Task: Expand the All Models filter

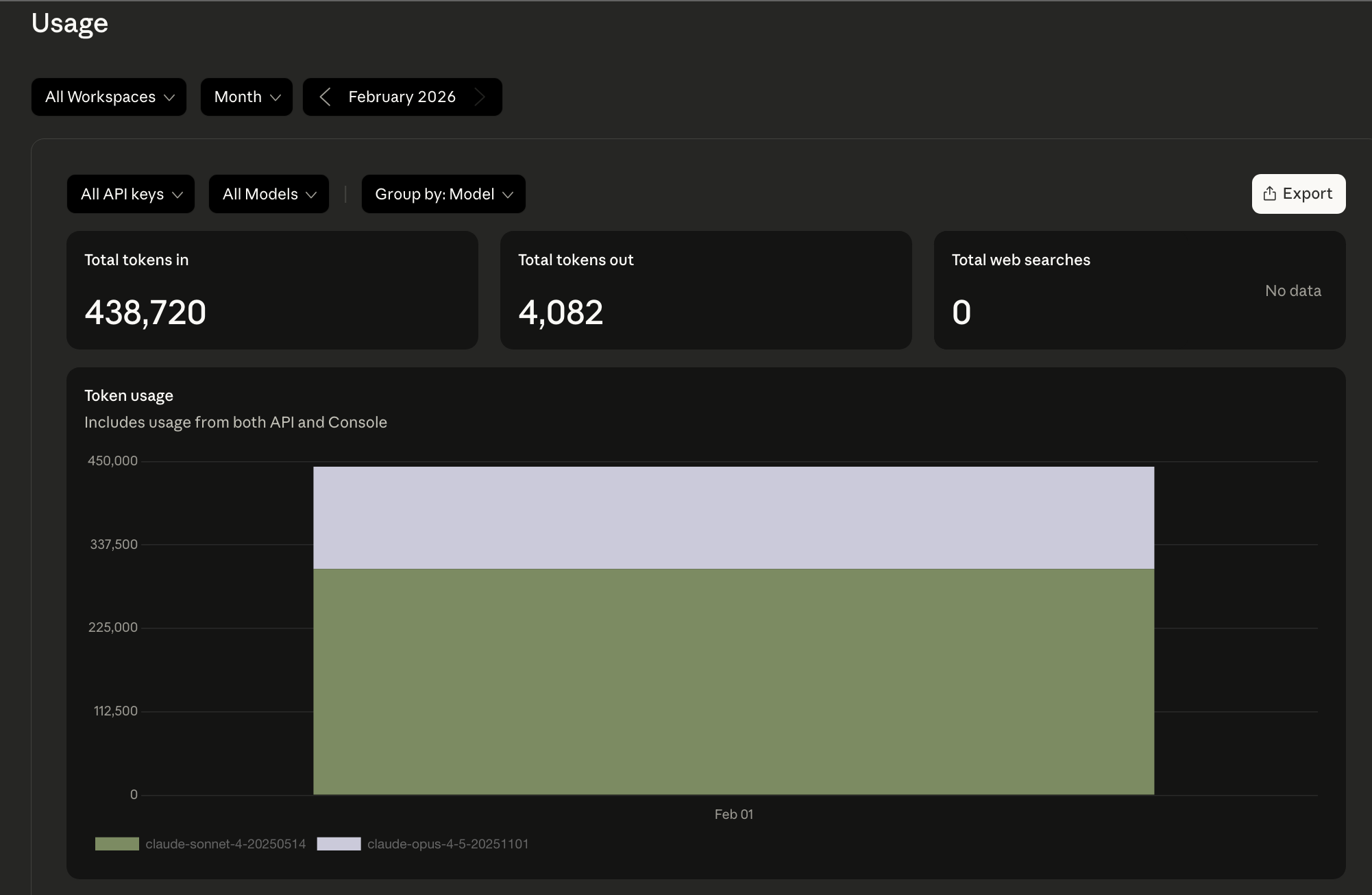Action: click(x=268, y=194)
